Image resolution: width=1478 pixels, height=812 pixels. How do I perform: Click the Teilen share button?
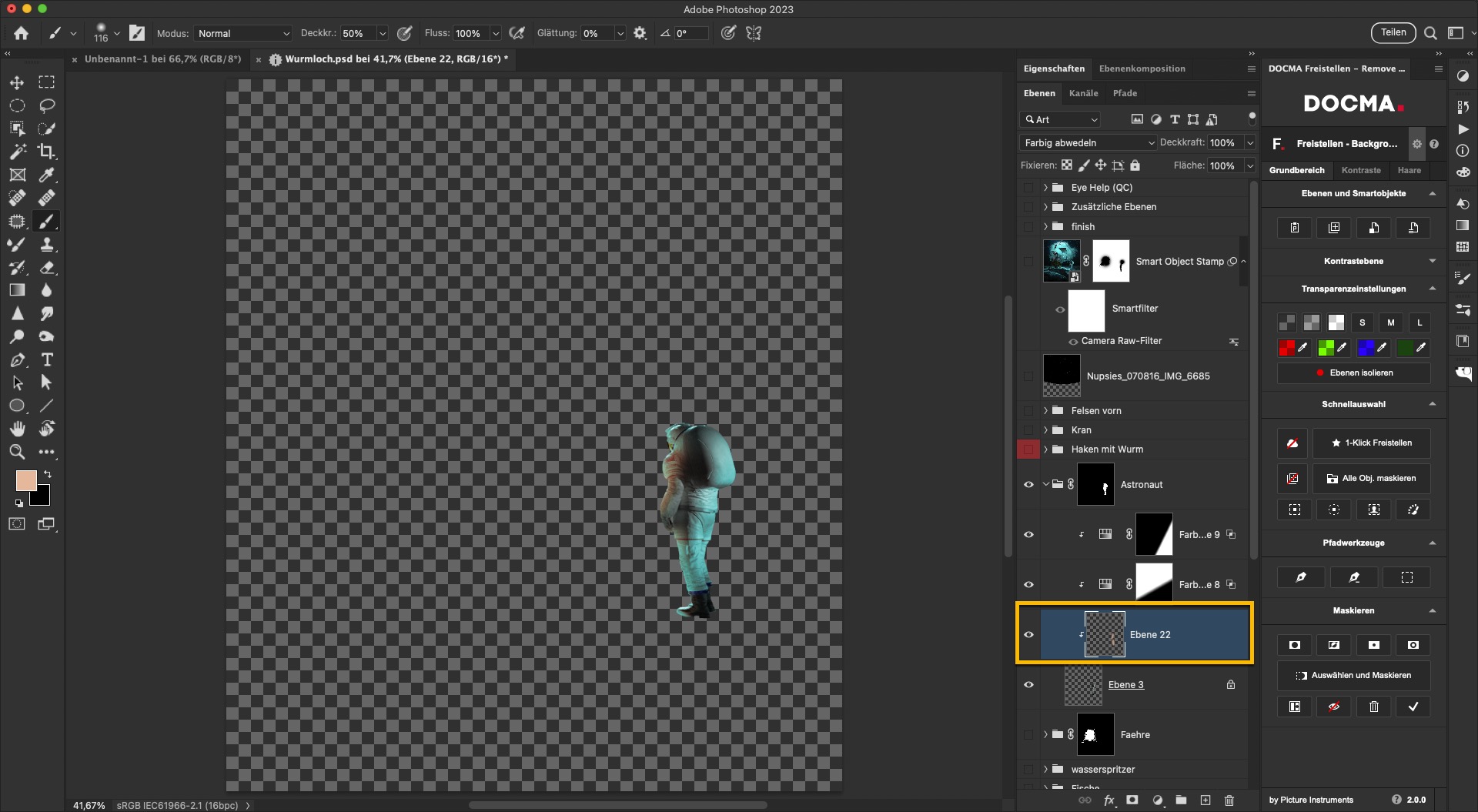click(x=1393, y=32)
